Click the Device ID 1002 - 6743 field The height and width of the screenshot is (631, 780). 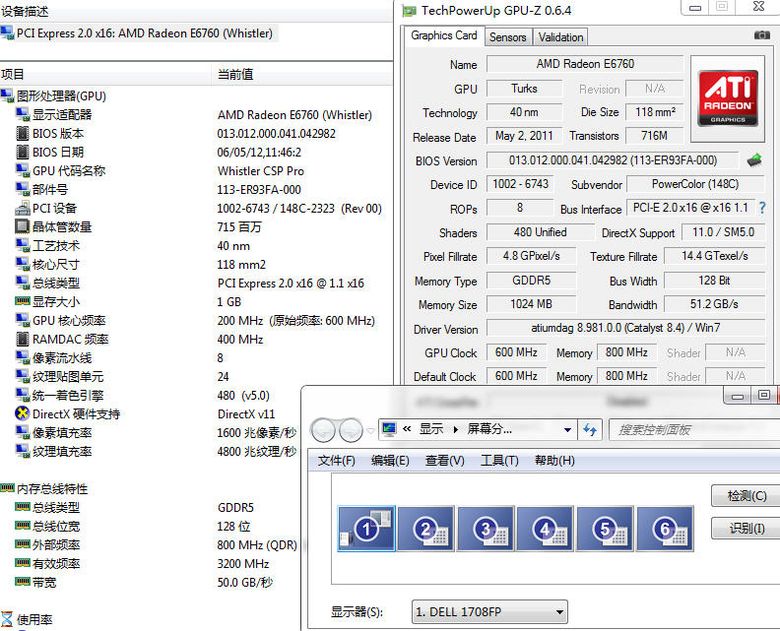pos(520,184)
